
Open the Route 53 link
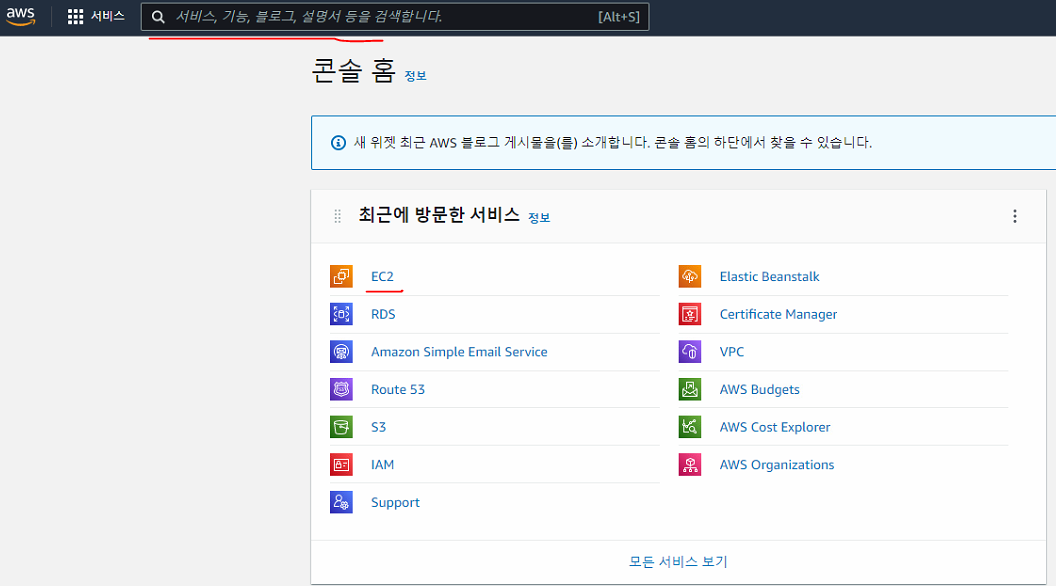398,390
